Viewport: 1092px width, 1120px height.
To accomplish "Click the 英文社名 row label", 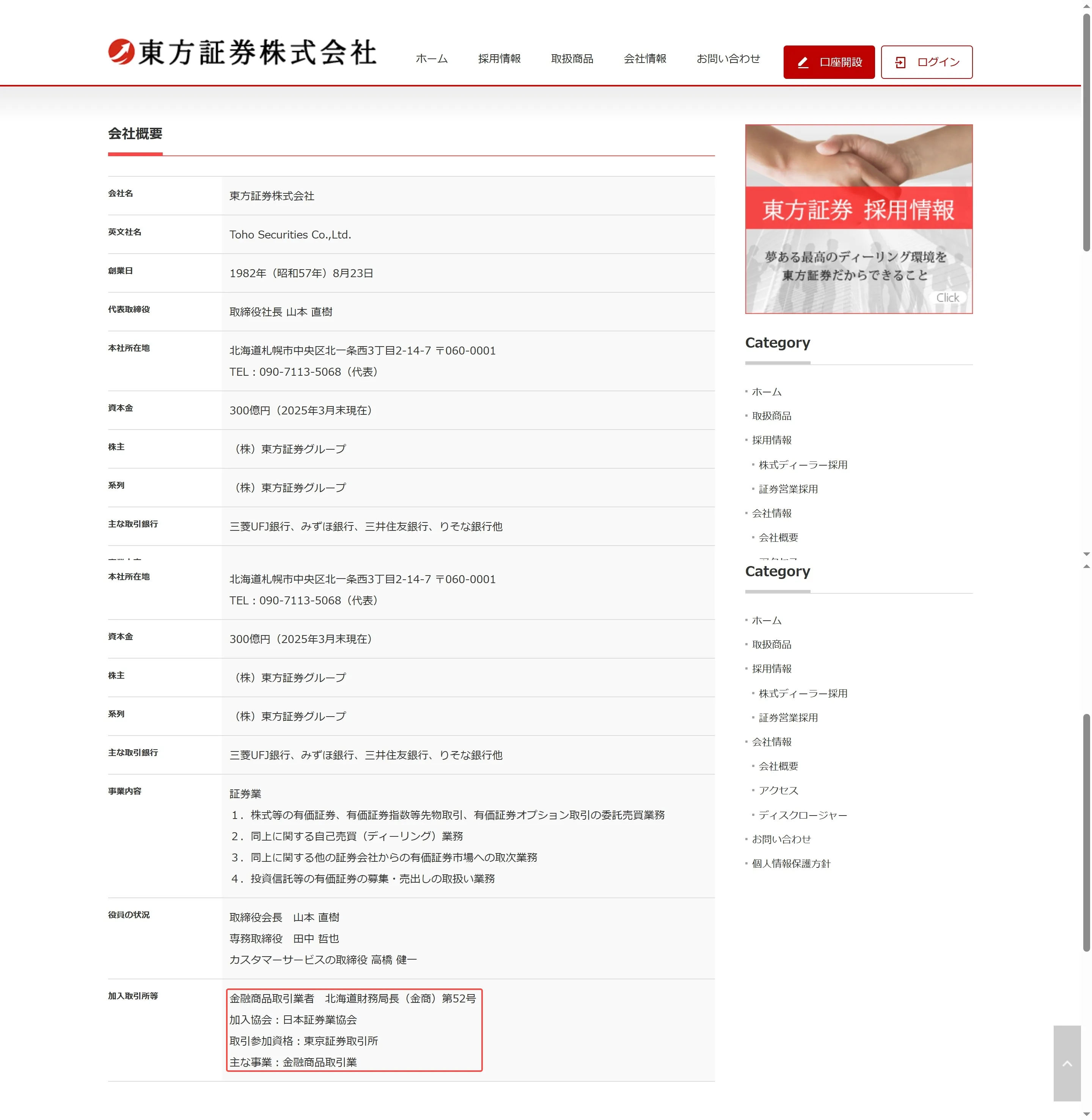I will [x=124, y=232].
